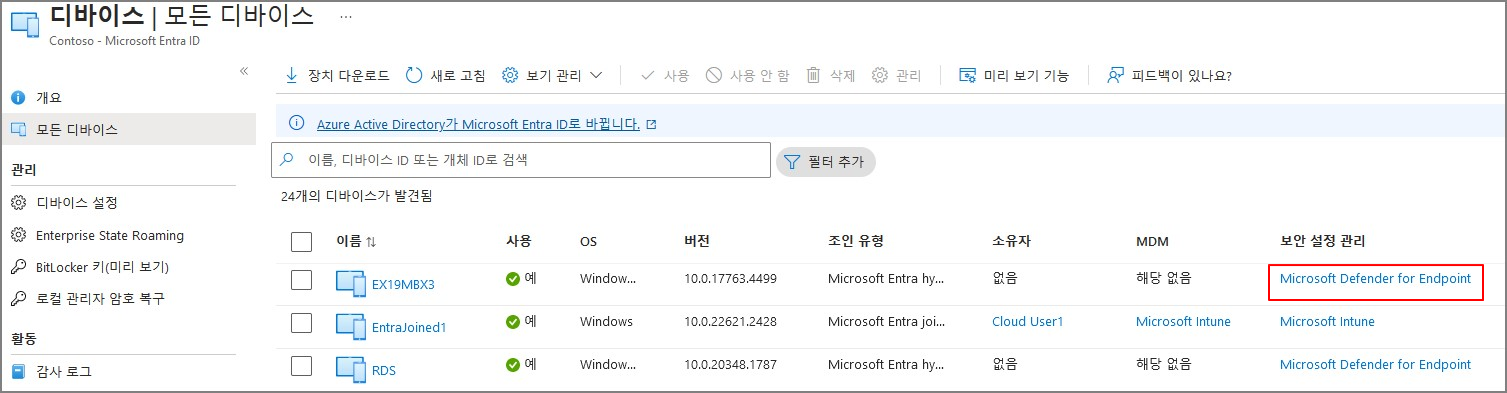The width and height of the screenshot is (1507, 393).
Task: Click 장치 다운로드 download button
Action: pos(337,75)
